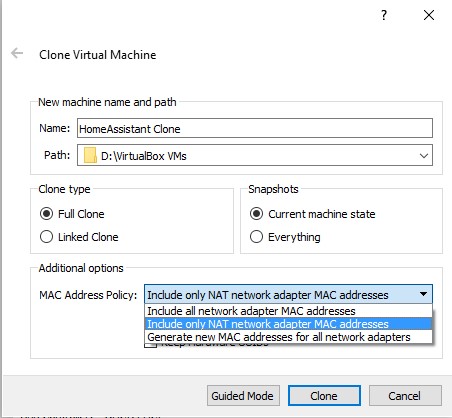Viewport: 452px width, 418px height.
Task: Click the MAC Address Policy combo box
Action: 288,294
